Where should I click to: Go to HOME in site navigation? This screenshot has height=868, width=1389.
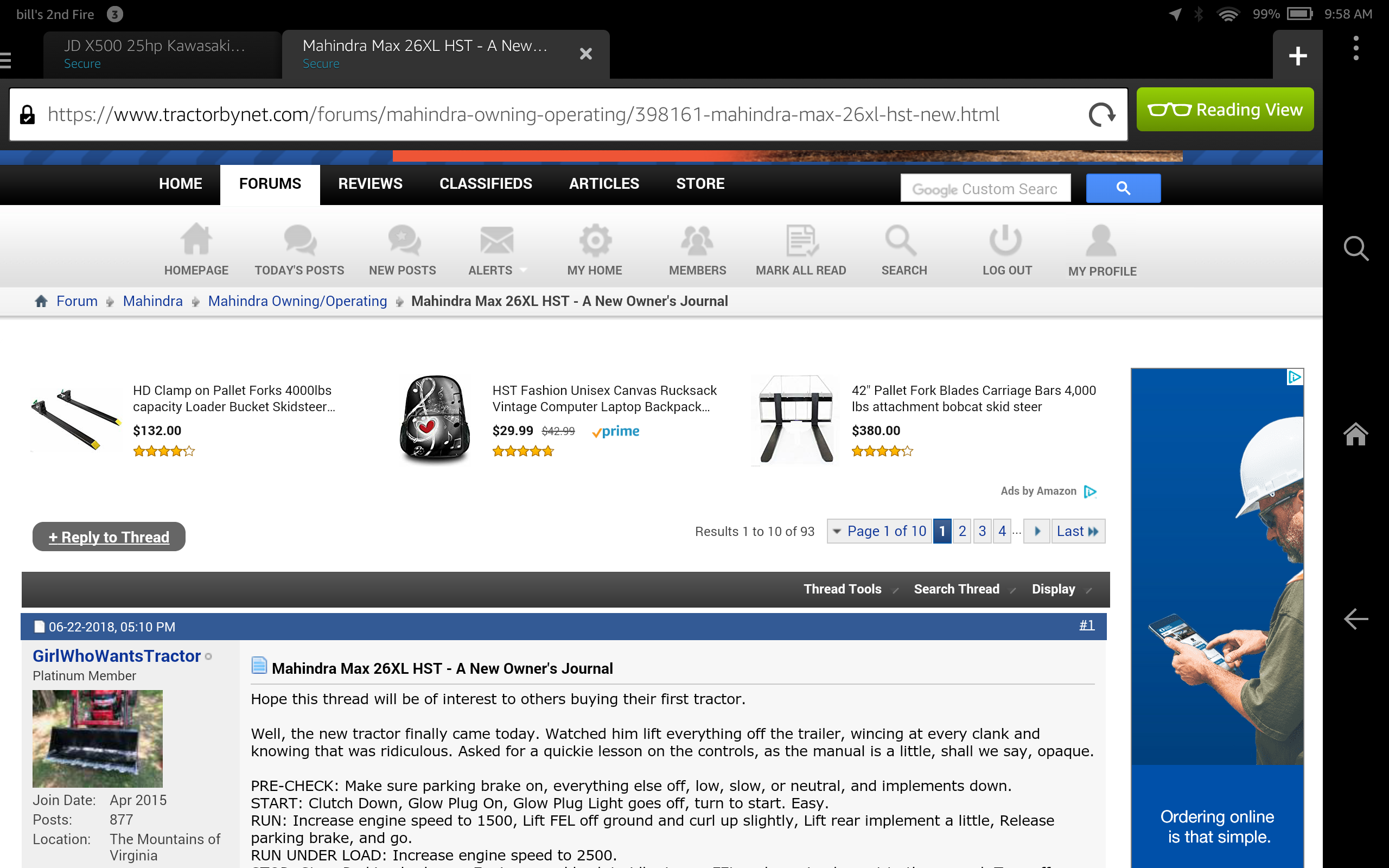pyautogui.click(x=180, y=184)
